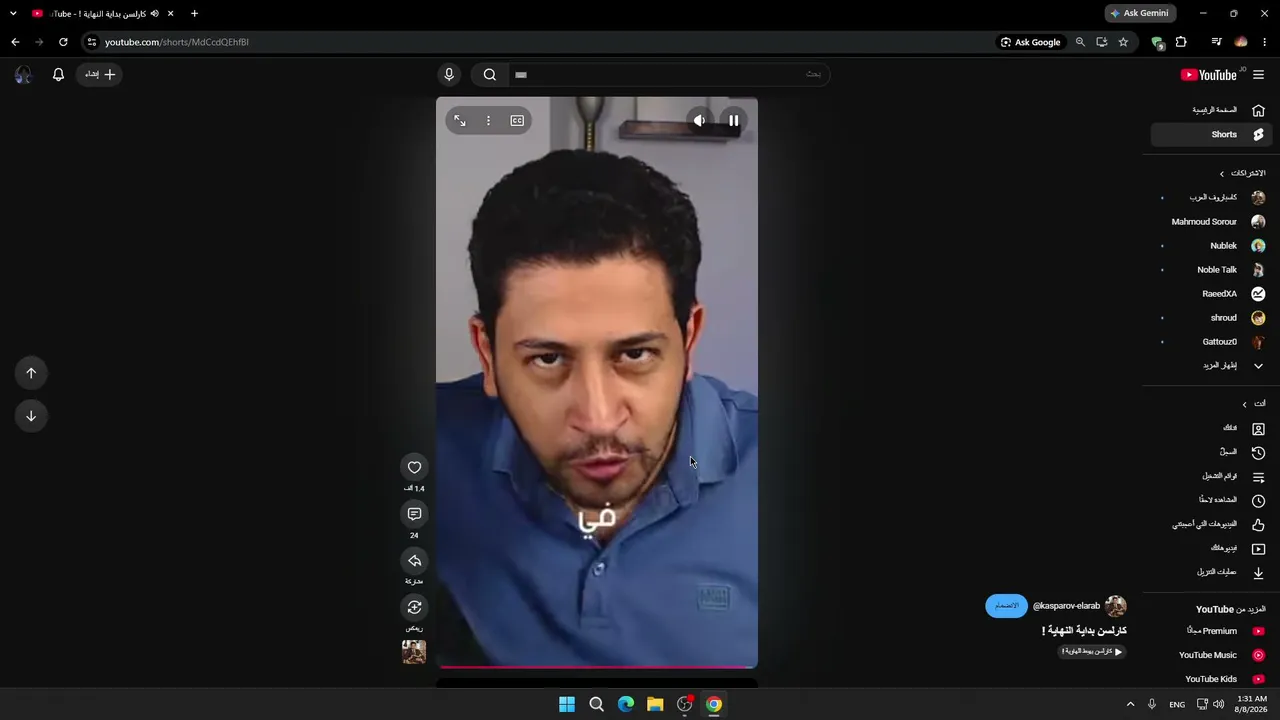This screenshot has width=1280, height=720.
Task: Open the Subscriptions section header
Action: [x=1242, y=173]
